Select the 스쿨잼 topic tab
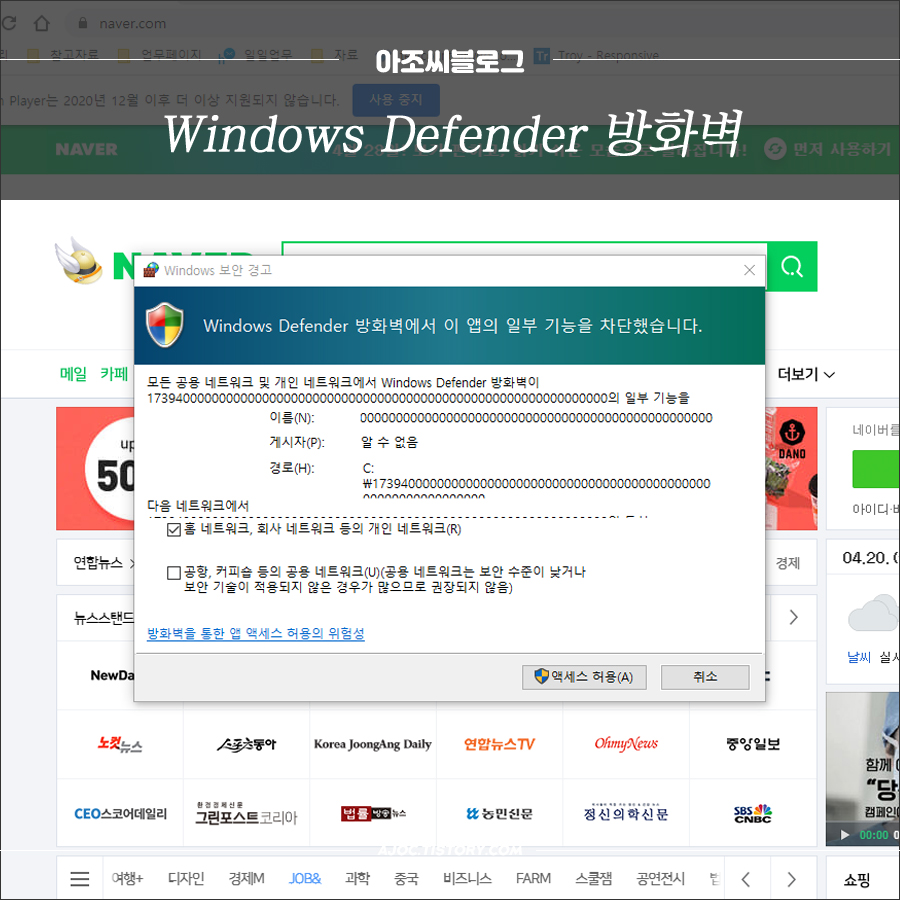900x900 pixels. click(x=593, y=879)
